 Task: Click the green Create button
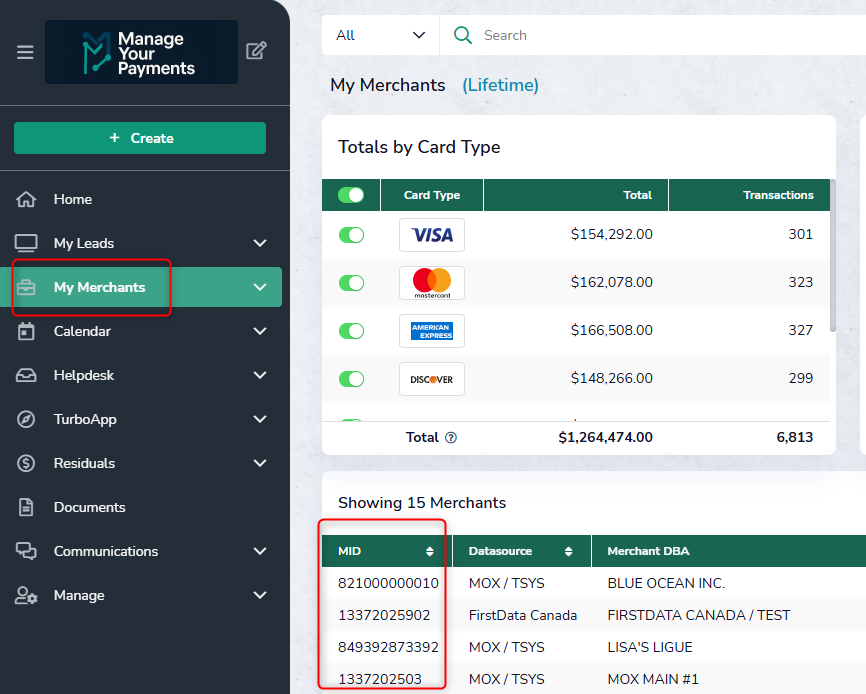coord(140,138)
